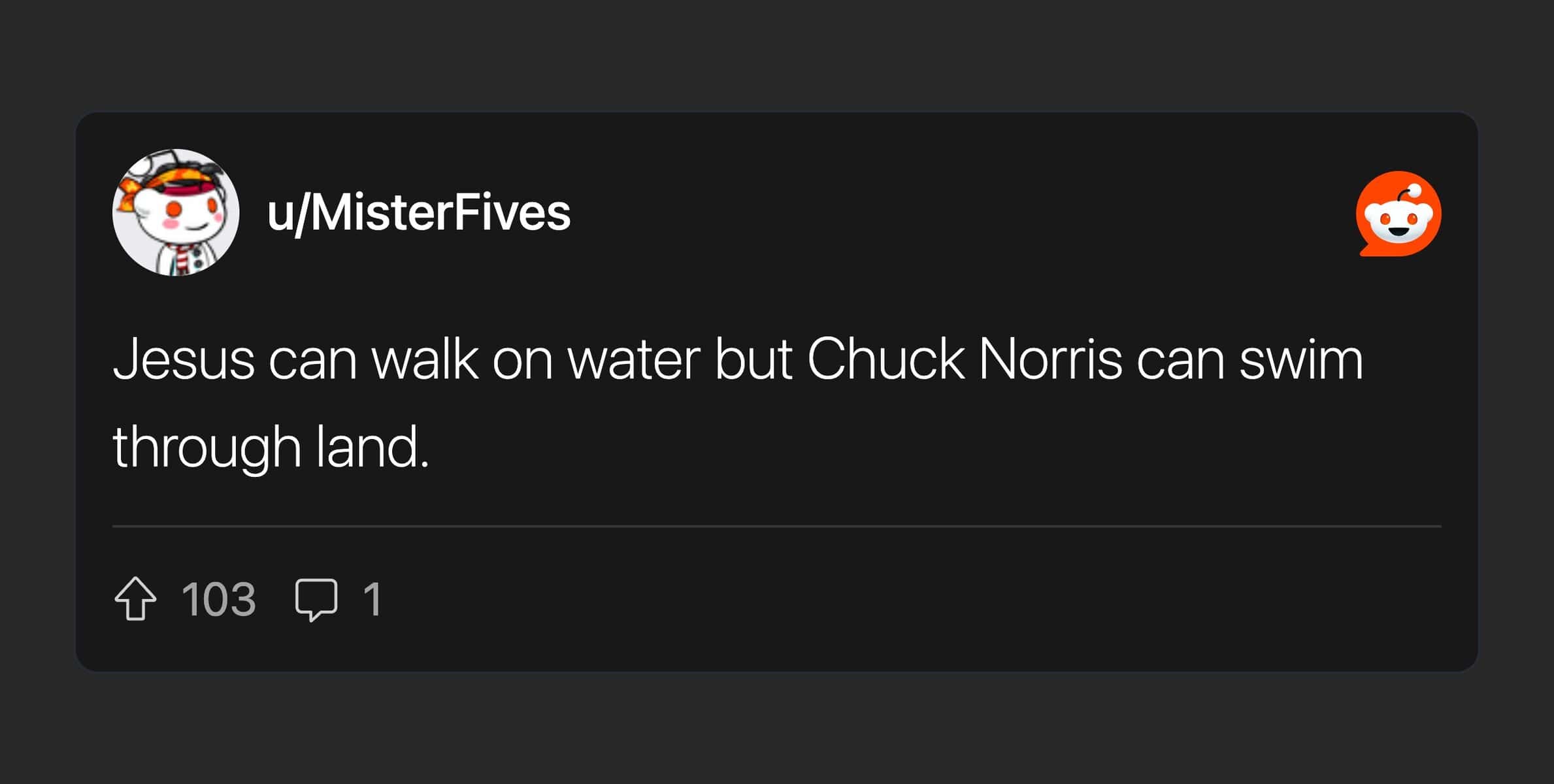Click "Chuck" in the post text

tap(885, 359)
